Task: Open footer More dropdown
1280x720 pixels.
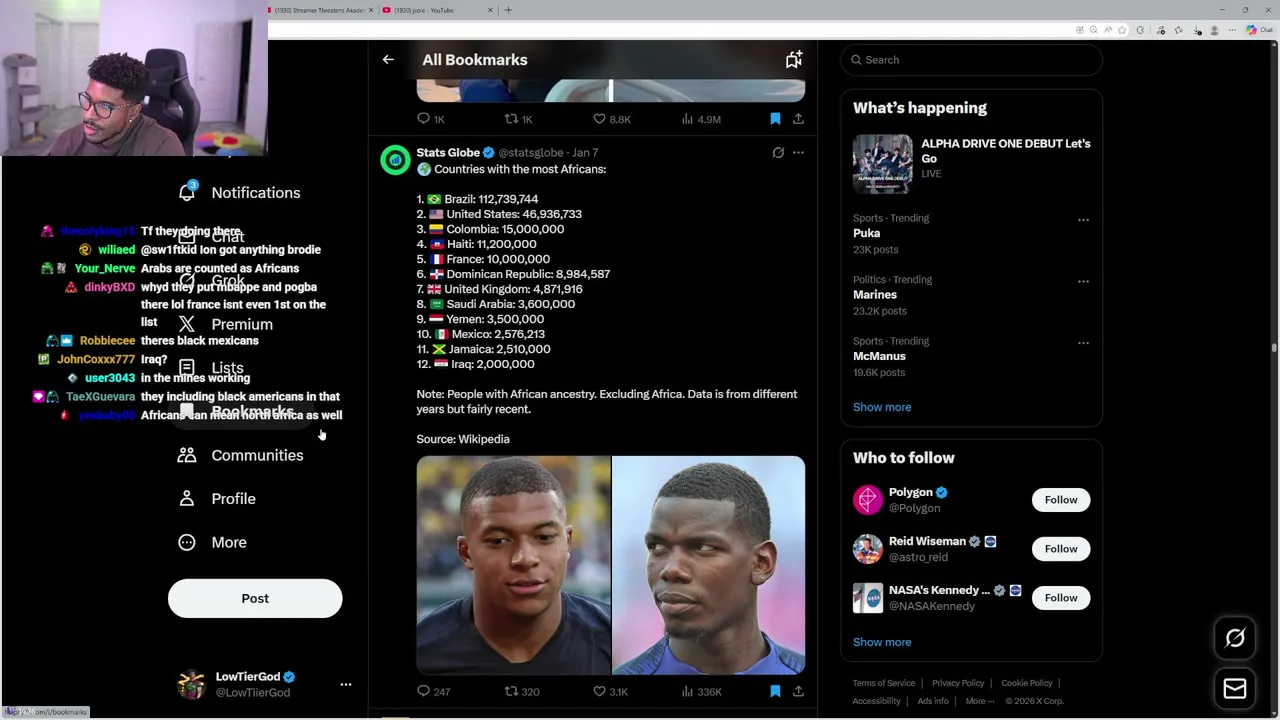Action: click(980, 701)
